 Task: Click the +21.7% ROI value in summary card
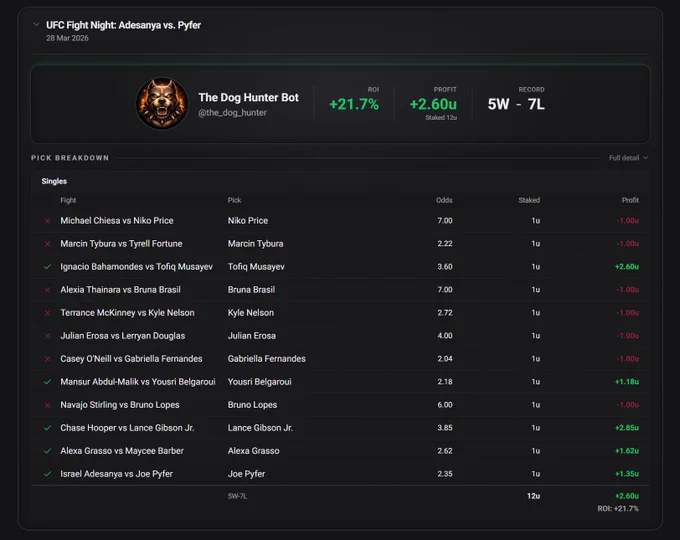(x=354, y=105)
